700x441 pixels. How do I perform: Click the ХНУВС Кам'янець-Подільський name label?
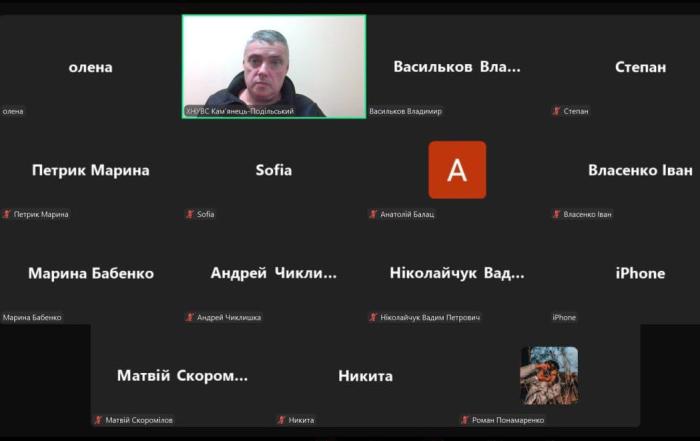pyautogui.click(x=240, y=111)
